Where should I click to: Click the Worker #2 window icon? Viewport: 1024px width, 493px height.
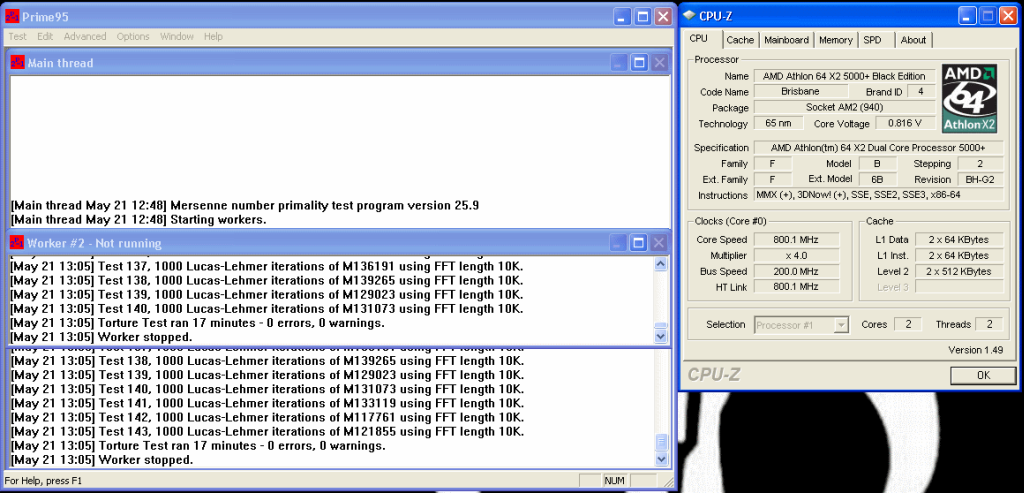[17, 243]
